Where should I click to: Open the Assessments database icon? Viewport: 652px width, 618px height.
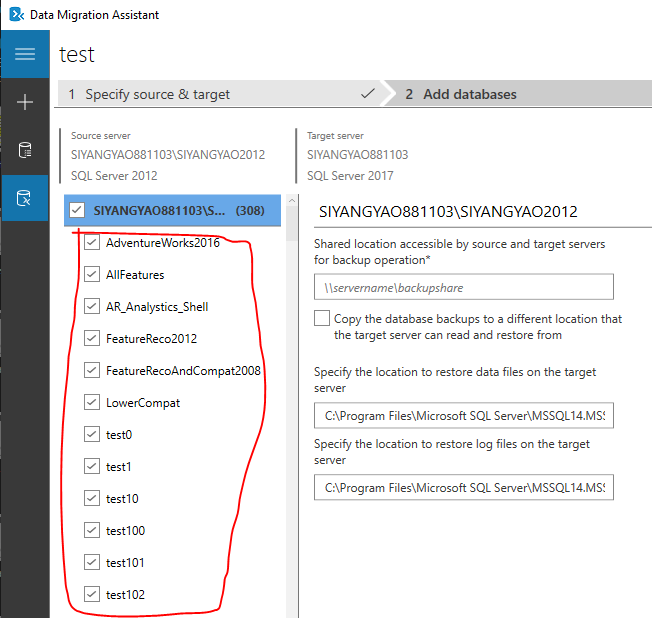[25, 150]
